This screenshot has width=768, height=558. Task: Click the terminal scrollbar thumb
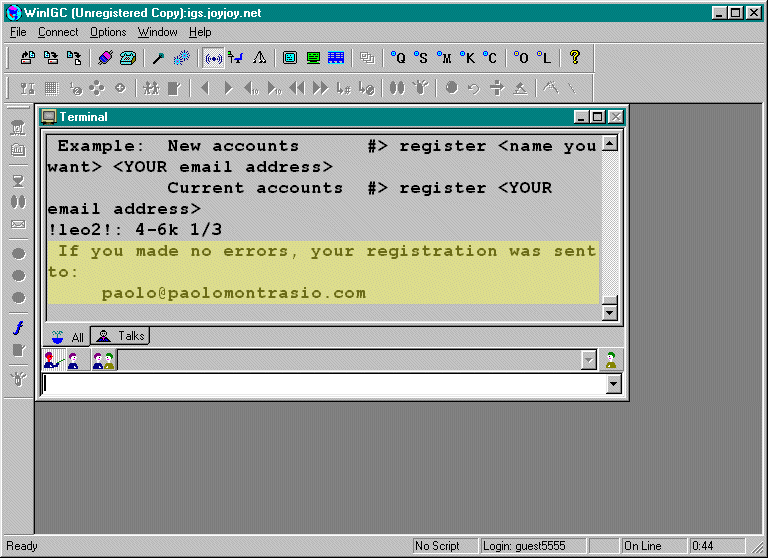pyautogui.click(x=609, y=300)
